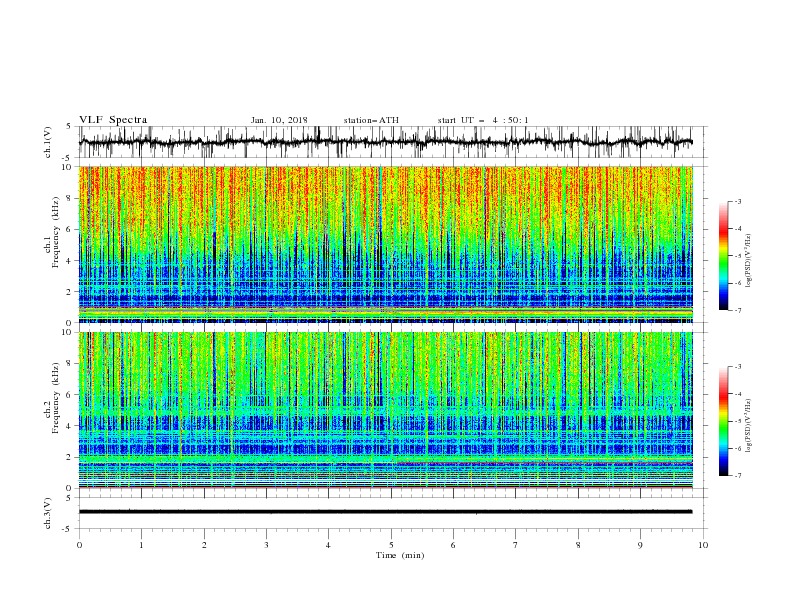Click the ch.1 Frequency (kHz) axis label
This screenshot has width=792, height=612.
click(x=52, y=232)
